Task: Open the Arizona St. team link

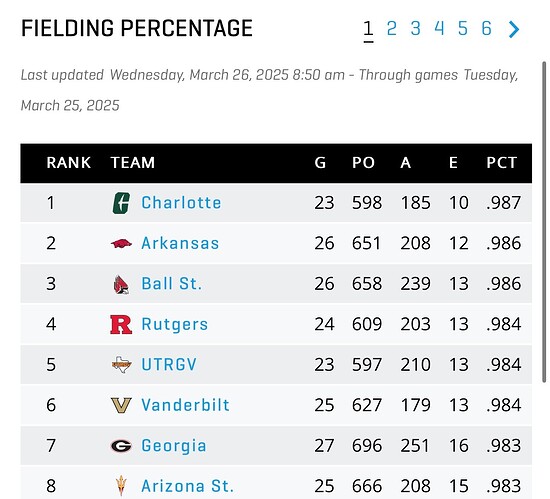Action: pyautogui.click(x=187, y=486)
